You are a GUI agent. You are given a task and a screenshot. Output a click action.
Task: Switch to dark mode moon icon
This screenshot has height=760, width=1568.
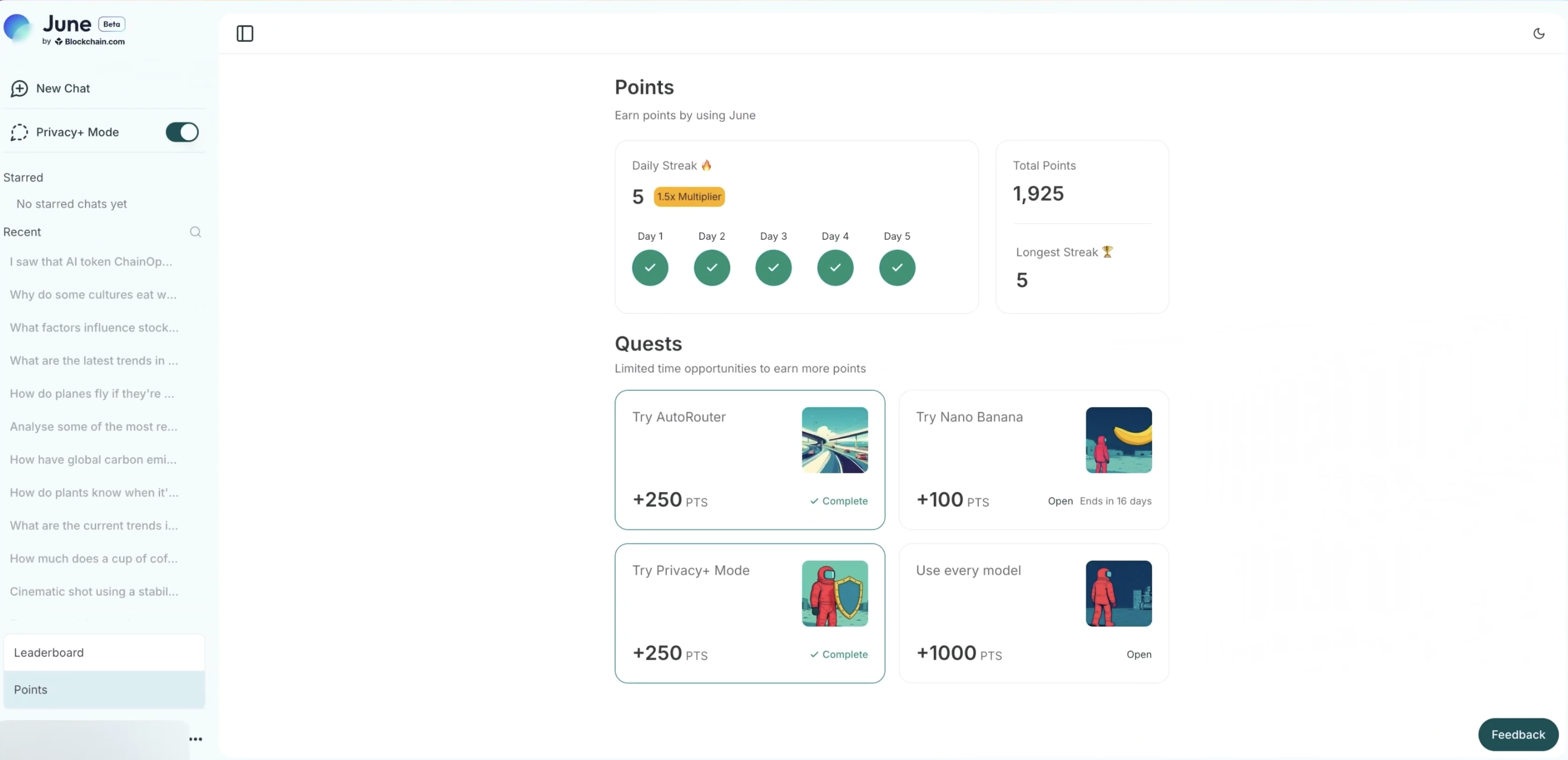(1538, 33)
